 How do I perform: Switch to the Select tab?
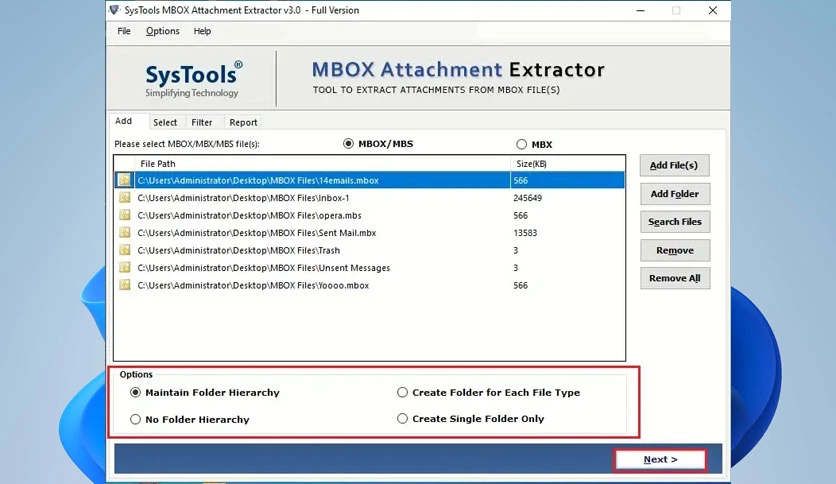(x=165, y=122)
